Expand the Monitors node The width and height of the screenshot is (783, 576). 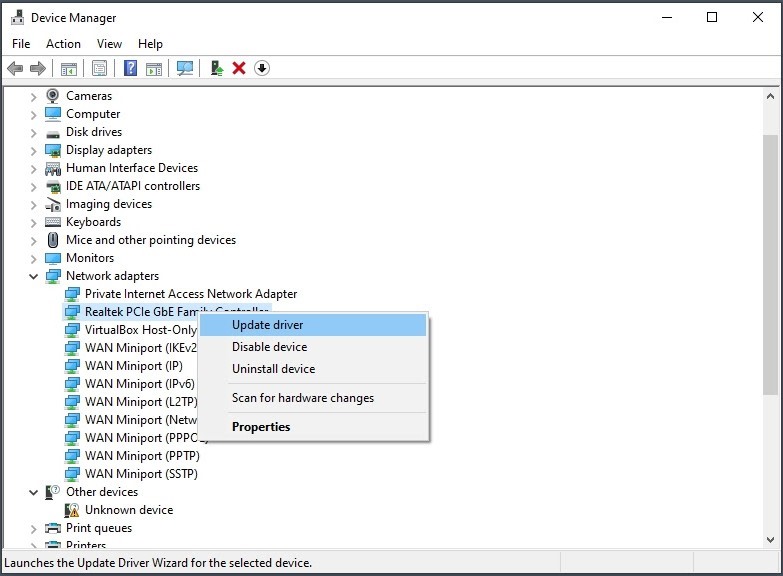click(33, 258)
